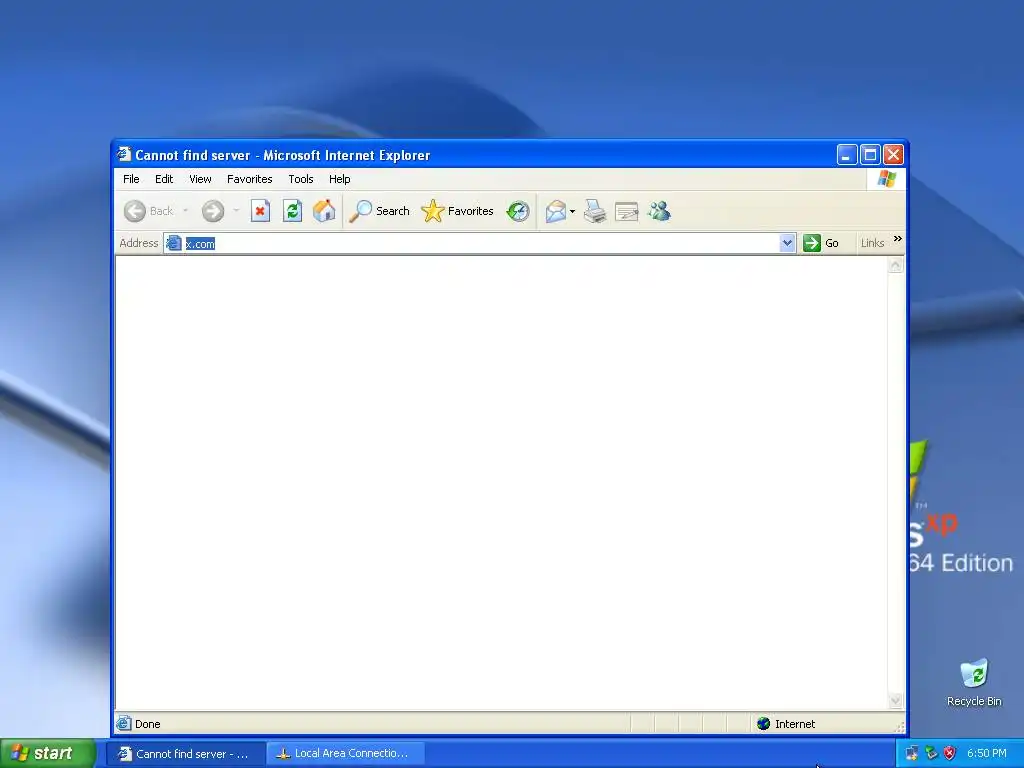Click the scrollbar up arrow
The image size is (1024, 768).
click(895, 265)
